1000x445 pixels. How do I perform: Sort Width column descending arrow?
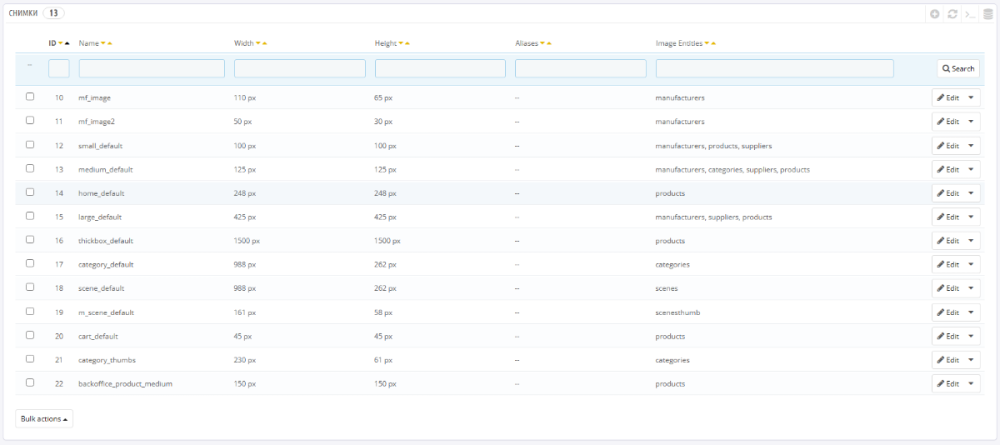point(258,44)
